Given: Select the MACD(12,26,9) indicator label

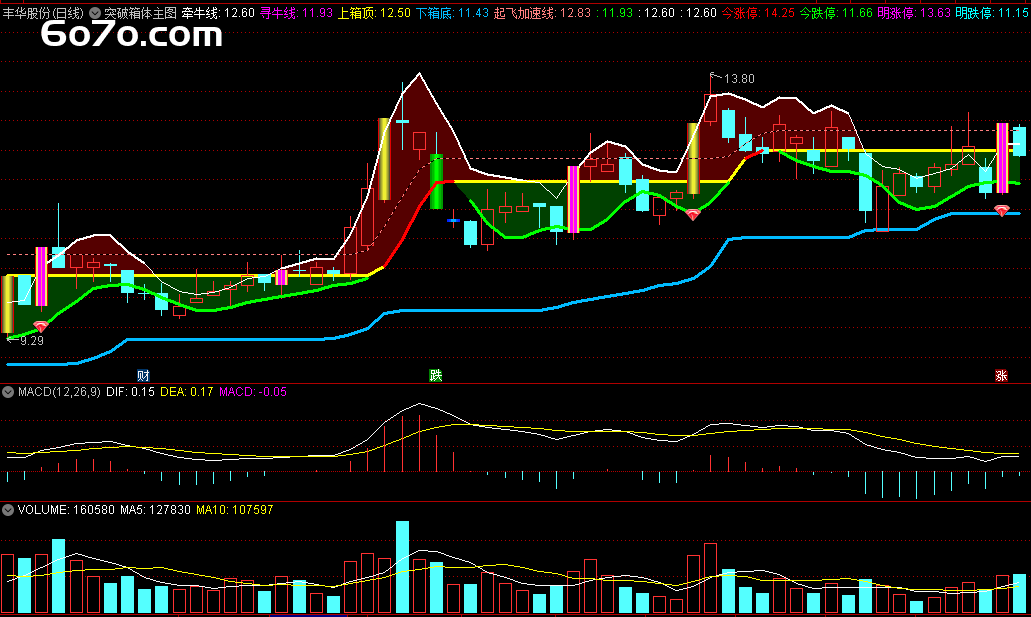Looking at the screenshot, I should click(x=59, y=392).
